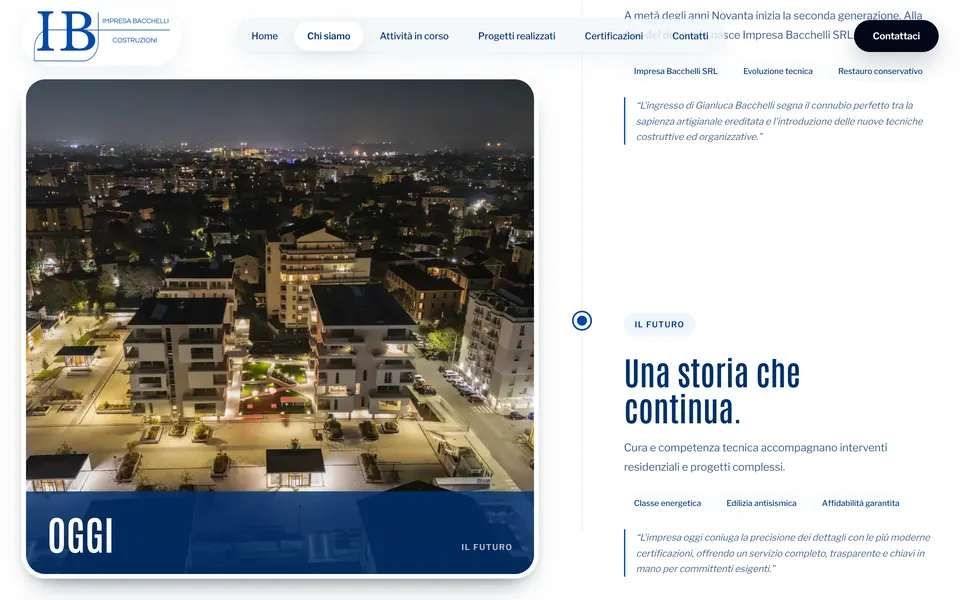Open Contatti from the navigation
Image resolution: width=960 pixels, height=600 pixels.
click(690, 36)
